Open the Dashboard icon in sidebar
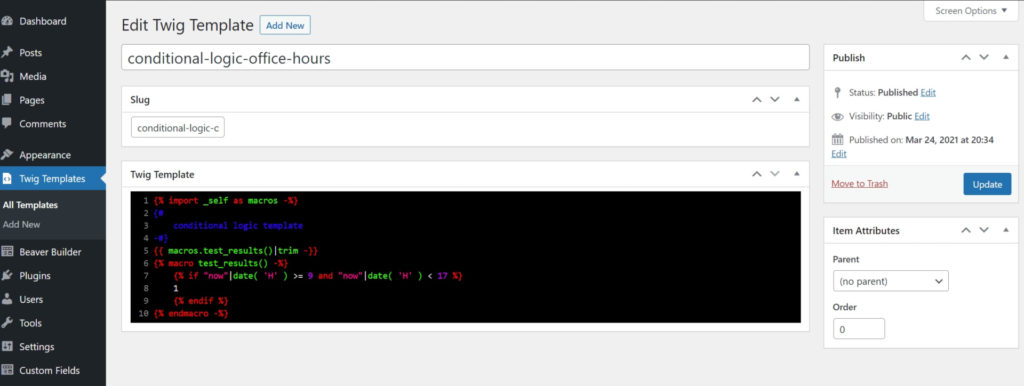This screenshot has width=1024, height=386. (x=7, y=21)
